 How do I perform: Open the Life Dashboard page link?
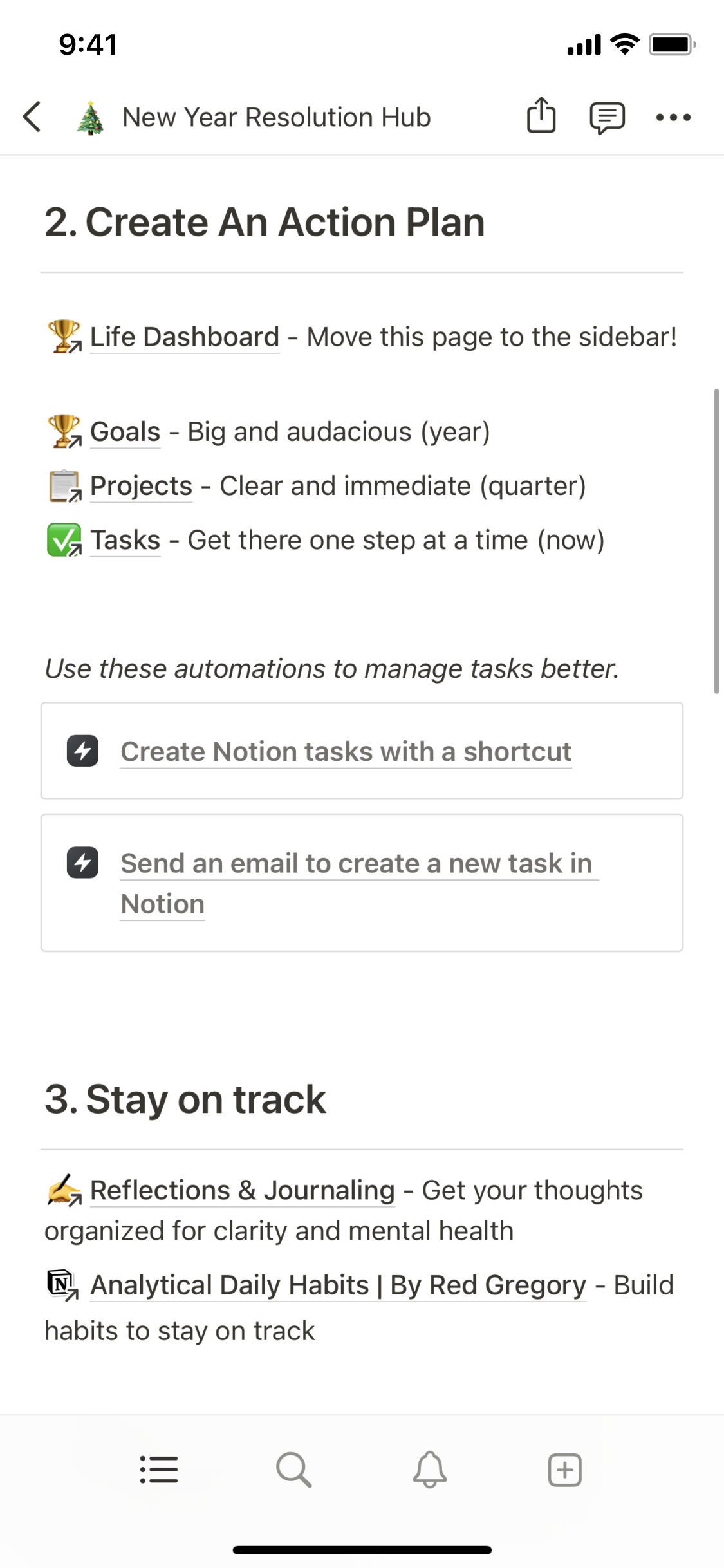click(185, 337)
